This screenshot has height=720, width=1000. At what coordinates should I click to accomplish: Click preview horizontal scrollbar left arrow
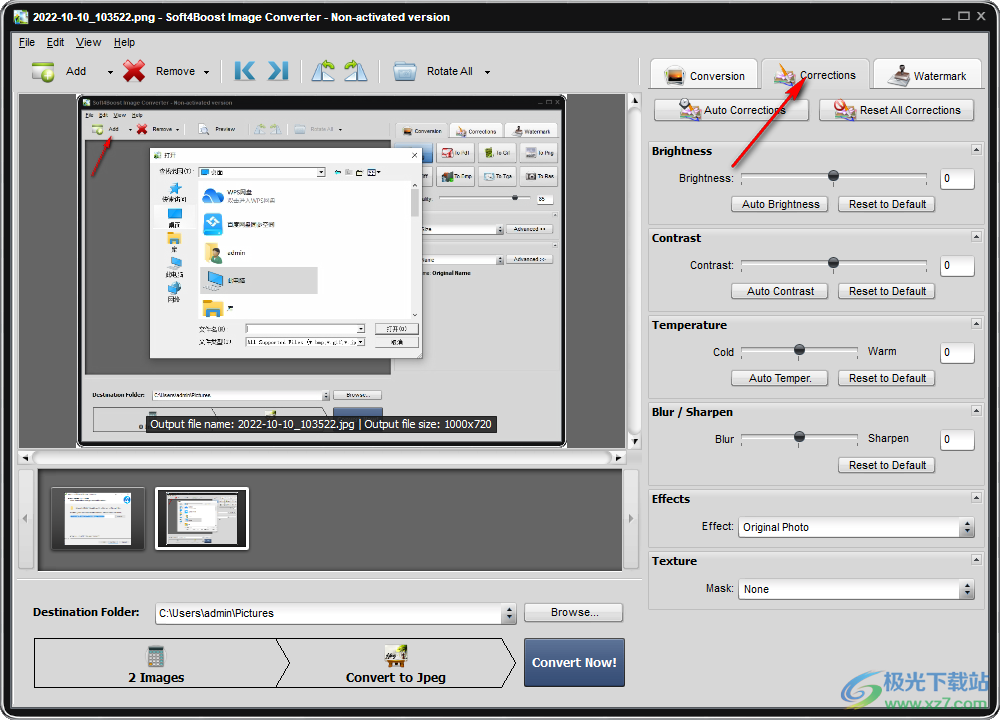[25, 458]
